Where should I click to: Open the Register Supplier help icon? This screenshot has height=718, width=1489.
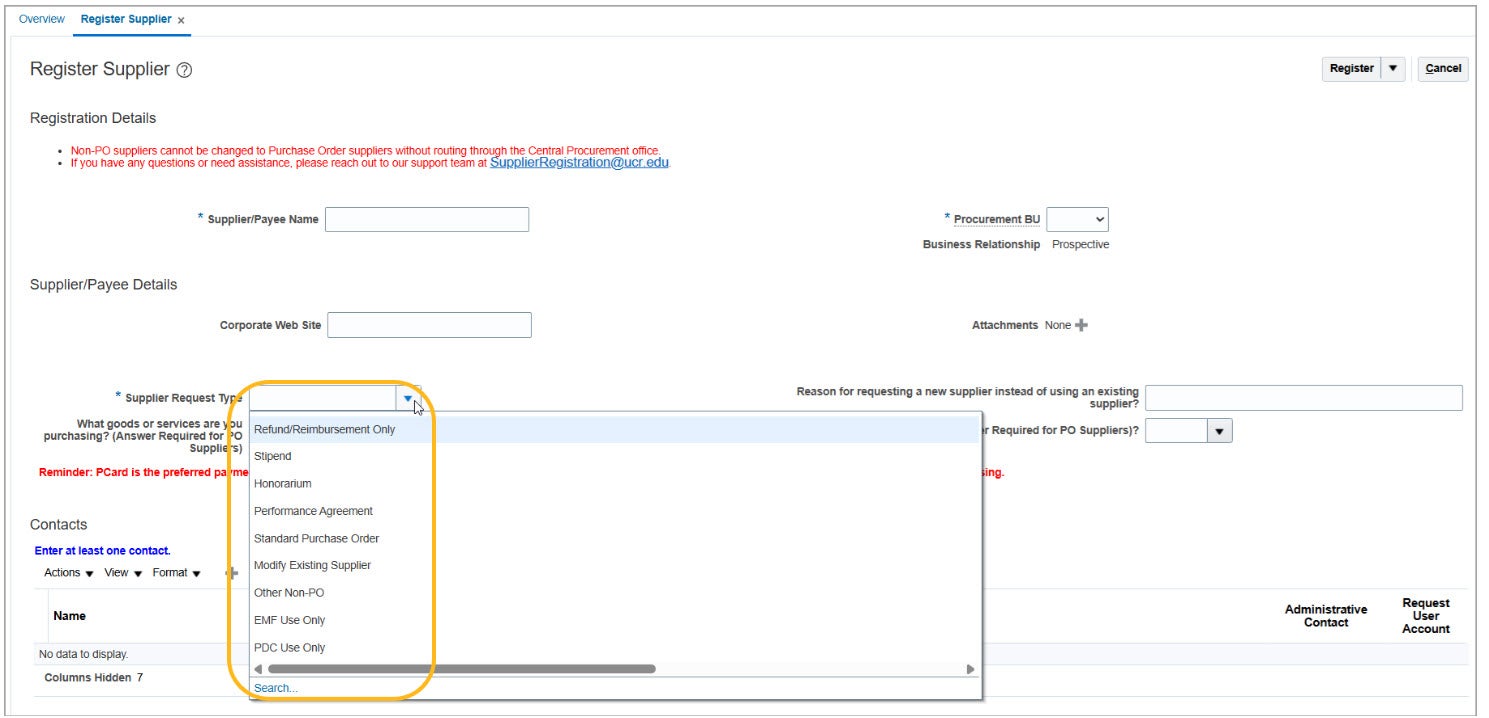click(x=184, y=70)
